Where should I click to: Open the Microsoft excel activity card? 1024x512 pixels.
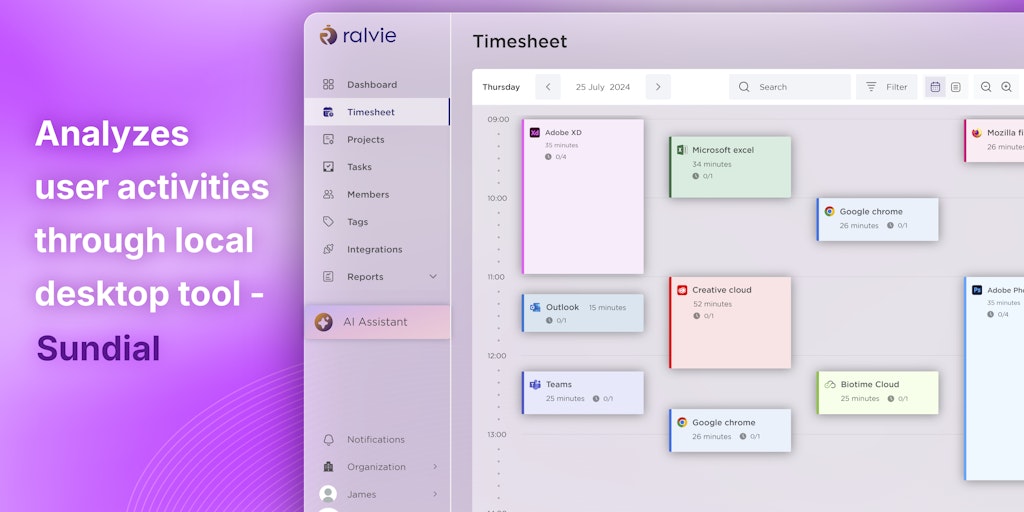(730, 167)
